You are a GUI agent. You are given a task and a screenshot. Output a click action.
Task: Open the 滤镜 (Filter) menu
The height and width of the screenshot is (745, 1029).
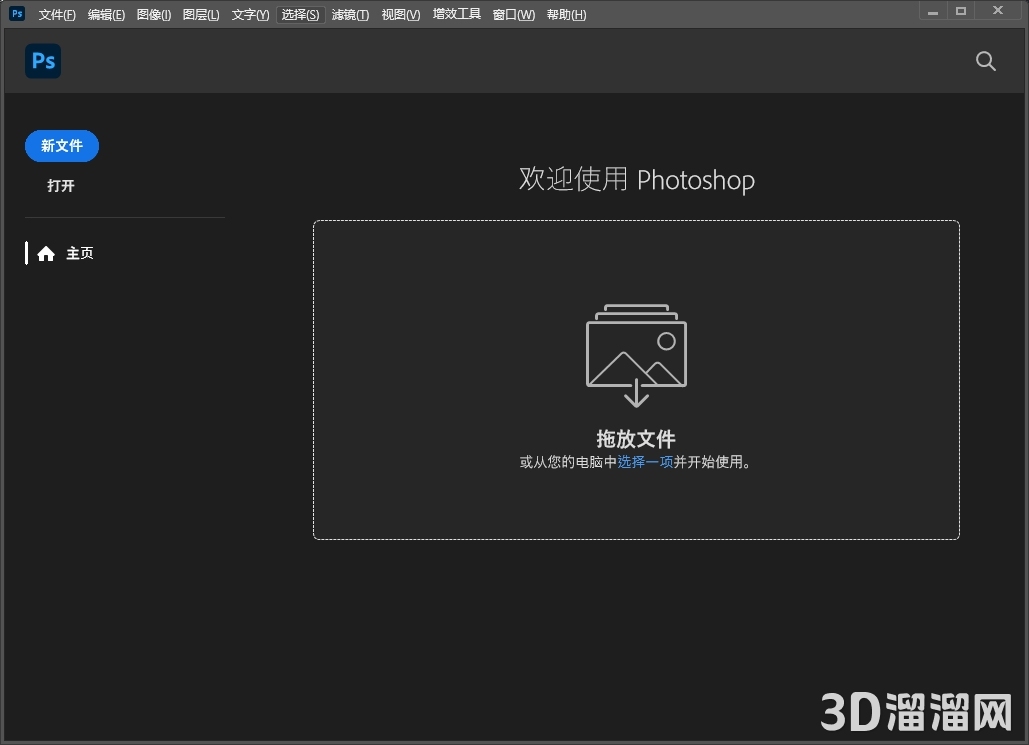[350, 14]
